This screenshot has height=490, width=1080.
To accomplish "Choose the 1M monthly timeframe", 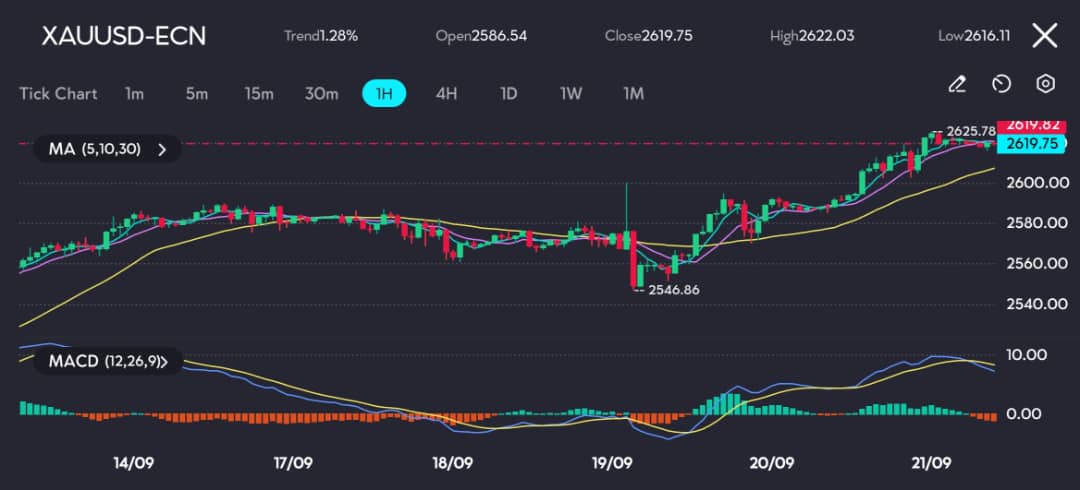I will (633, 94).
